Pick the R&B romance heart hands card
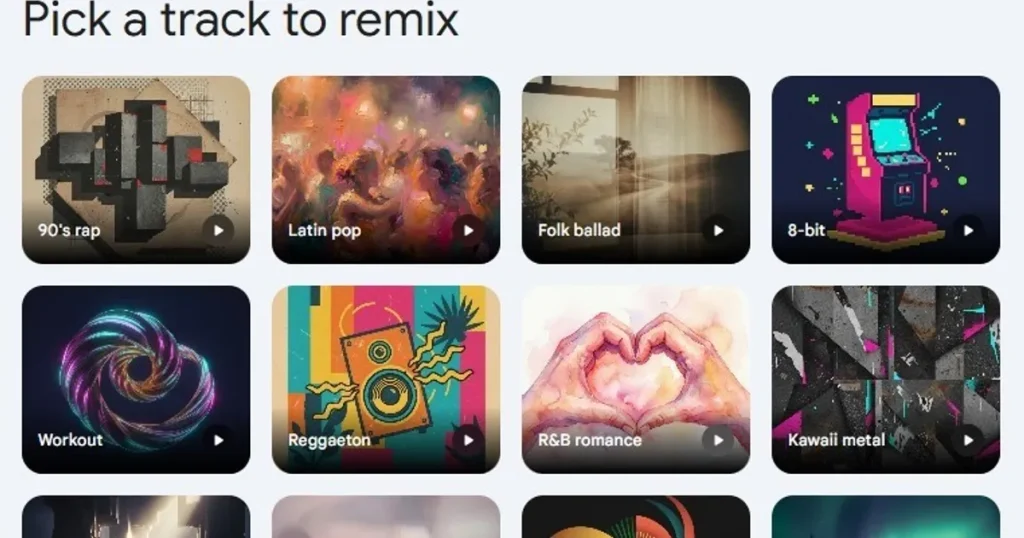This screenshot has width=1024, height=538. click(636, 379)
